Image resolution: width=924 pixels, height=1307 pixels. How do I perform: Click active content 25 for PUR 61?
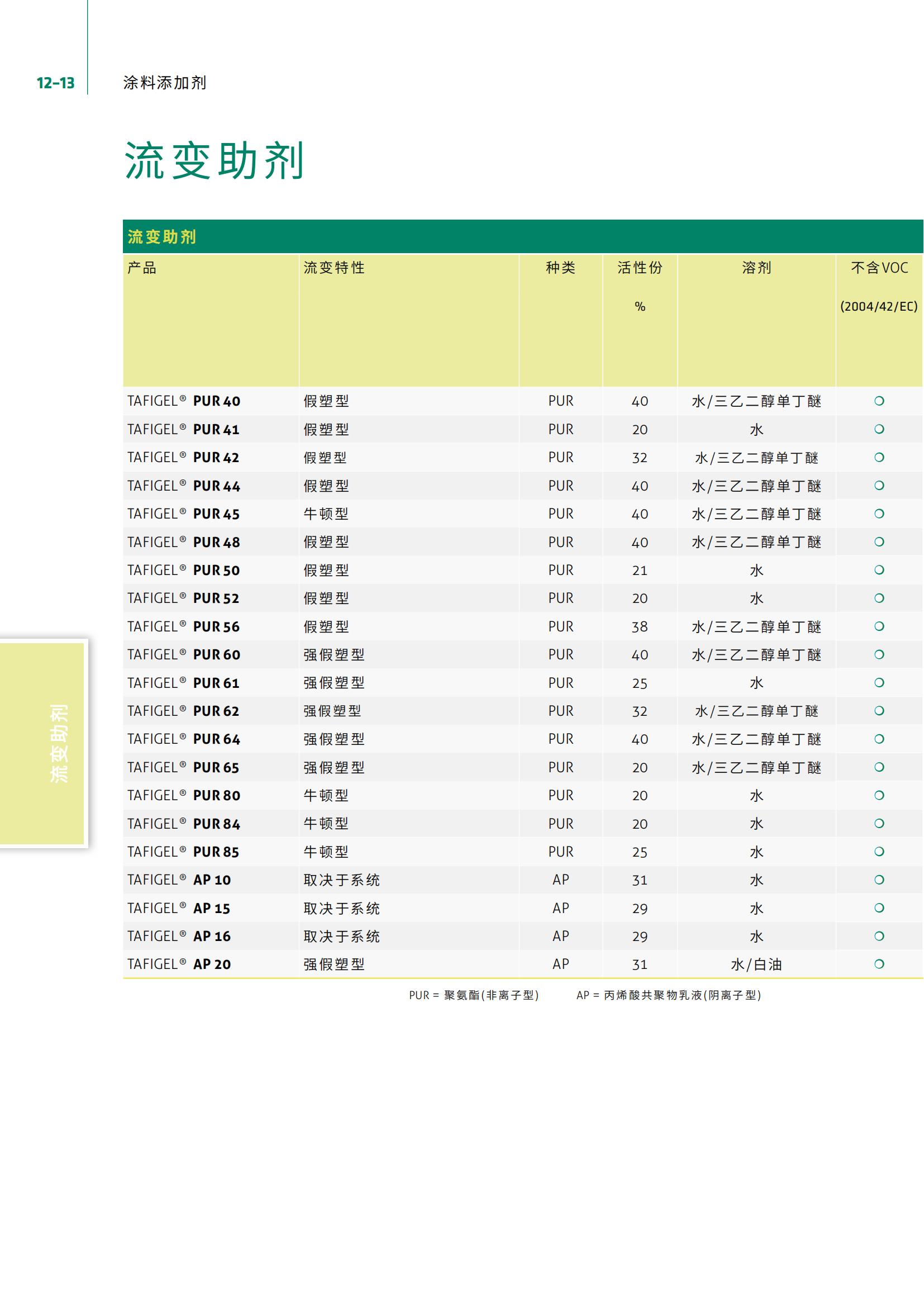(x=640, y=683)
